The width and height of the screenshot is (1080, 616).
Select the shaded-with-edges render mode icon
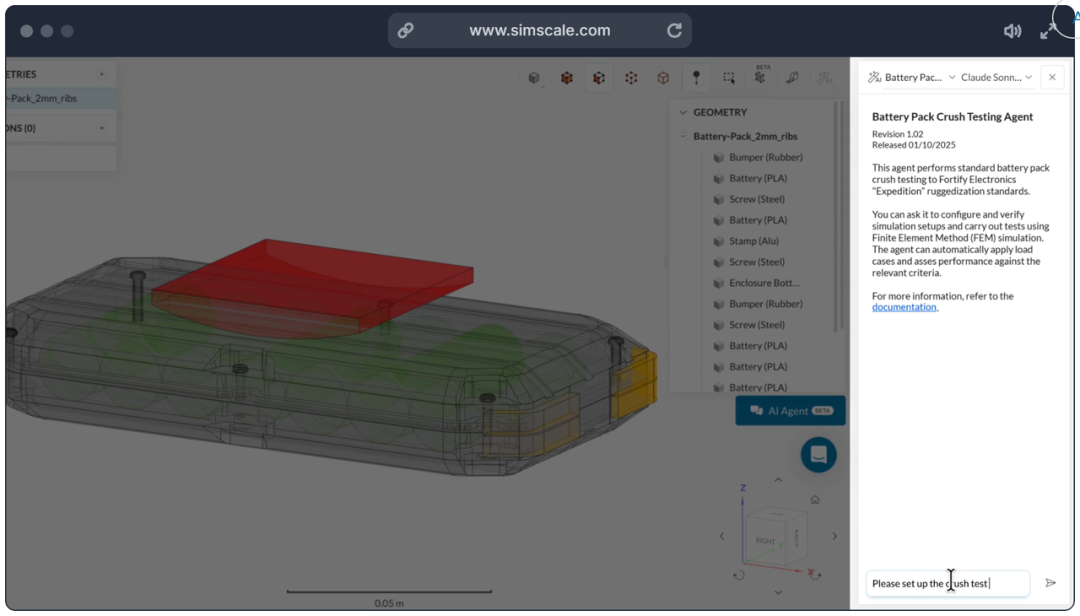click(x=599, y=78)
